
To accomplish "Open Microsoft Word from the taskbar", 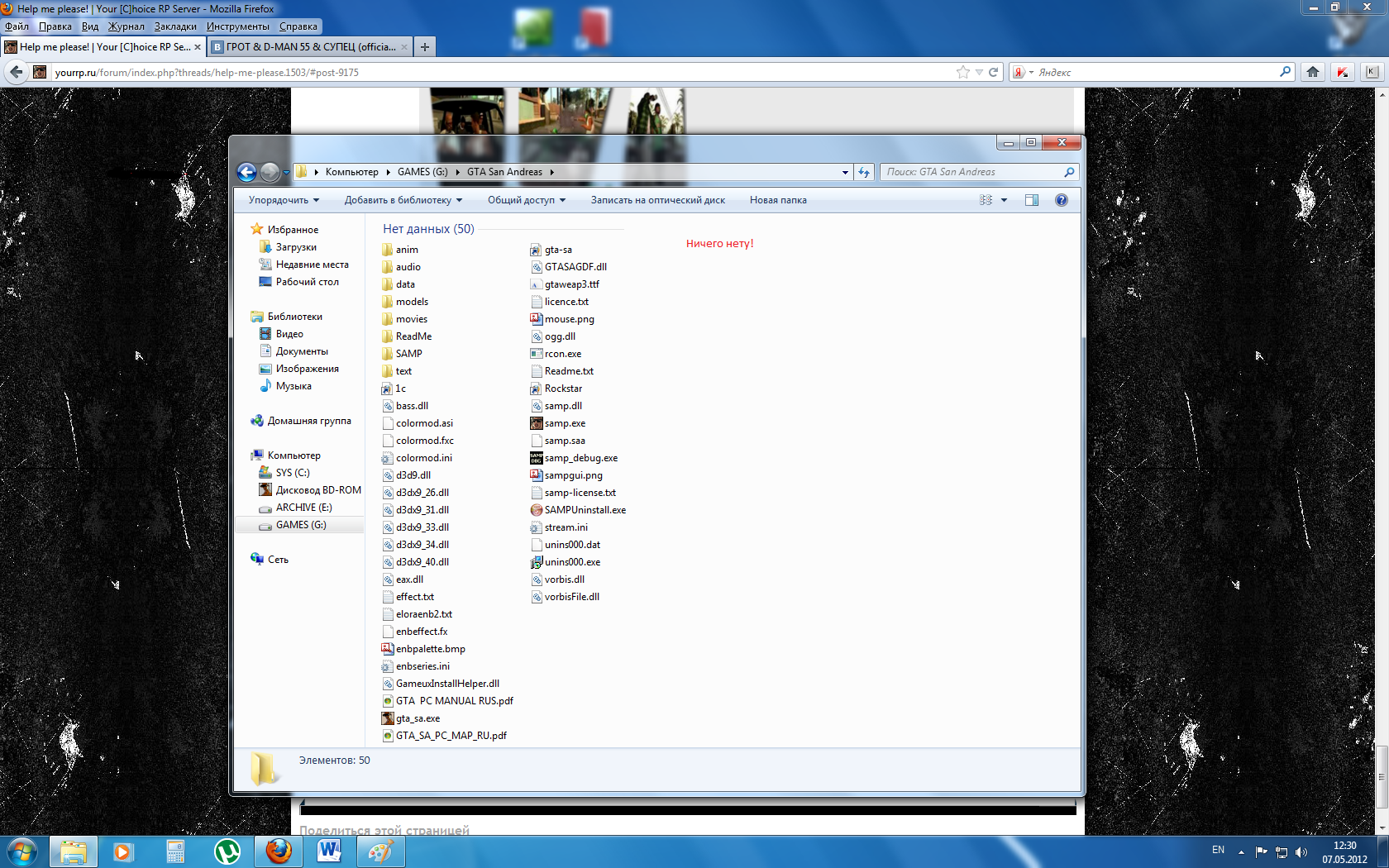I will coord(329,851).
